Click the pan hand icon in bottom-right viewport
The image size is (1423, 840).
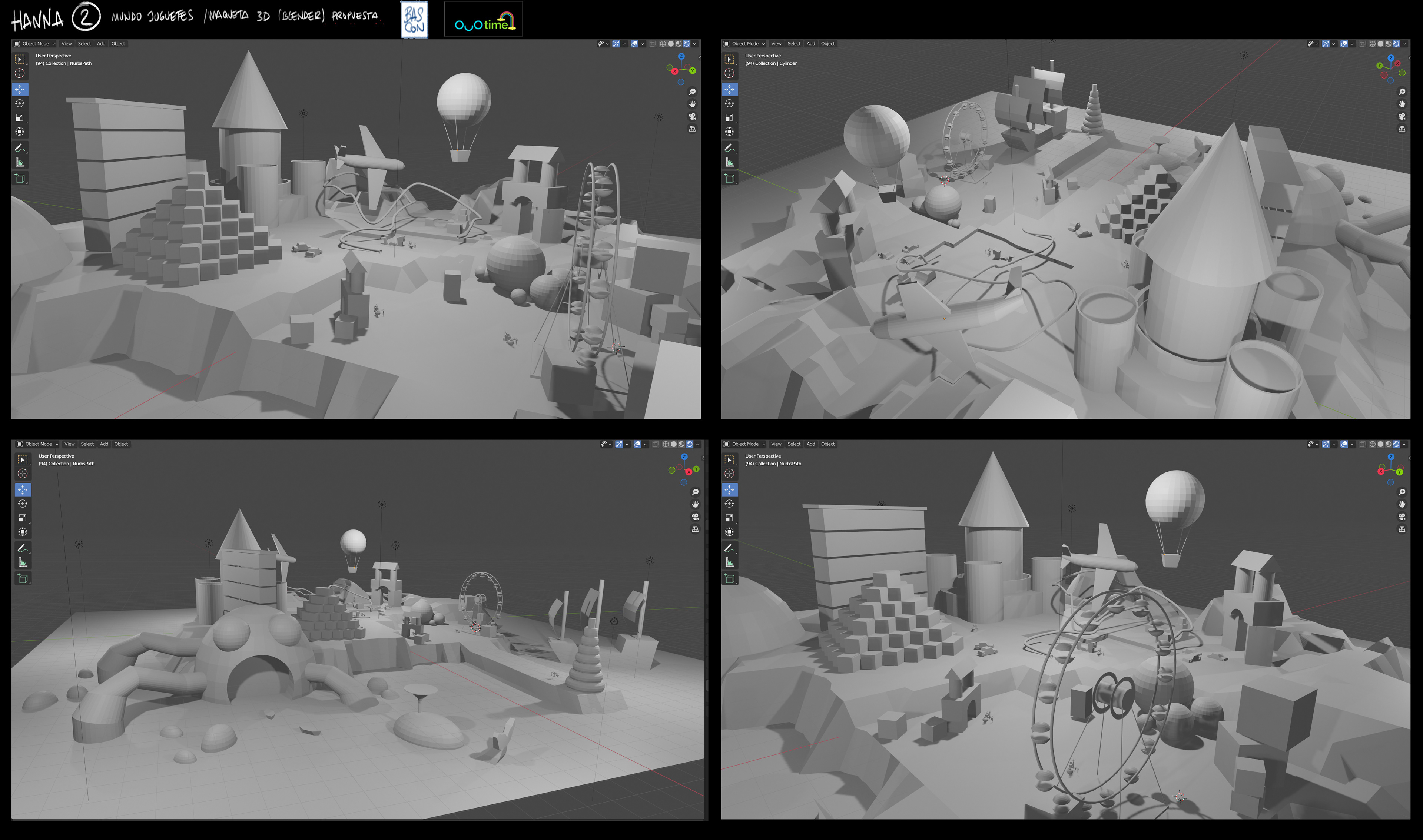click(1402, 504)
